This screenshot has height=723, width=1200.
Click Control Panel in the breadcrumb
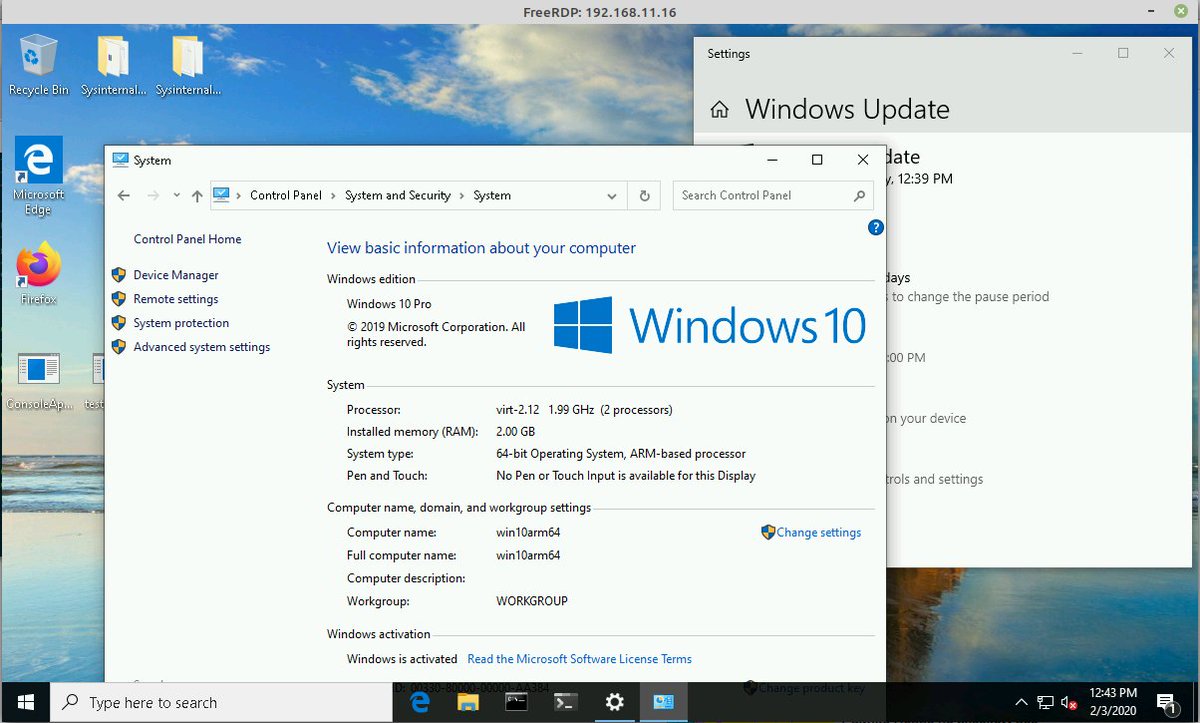(286, 196)
